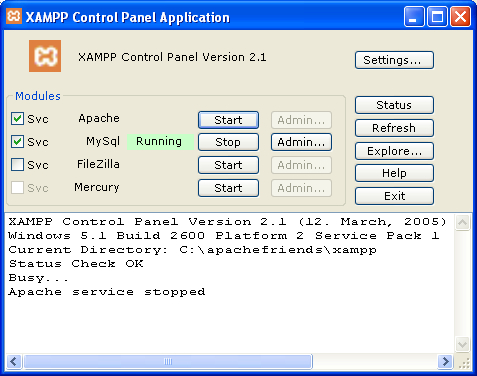The height and width of the screenshot is (376, 477).
Task: Enable the FileZilla Svc checkbox
Action: pos(17,165)
